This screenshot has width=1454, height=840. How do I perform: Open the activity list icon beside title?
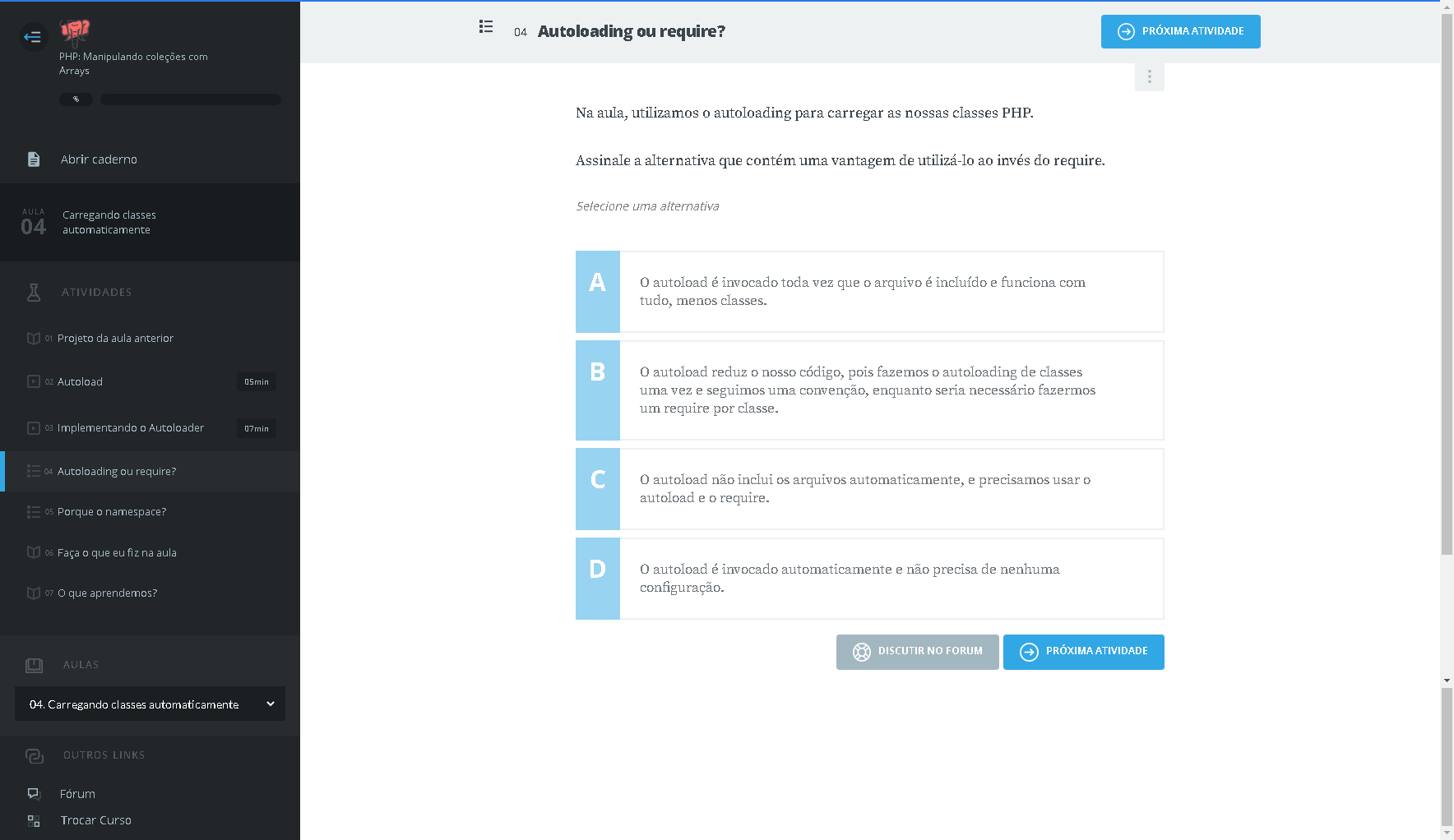(486, 27)
